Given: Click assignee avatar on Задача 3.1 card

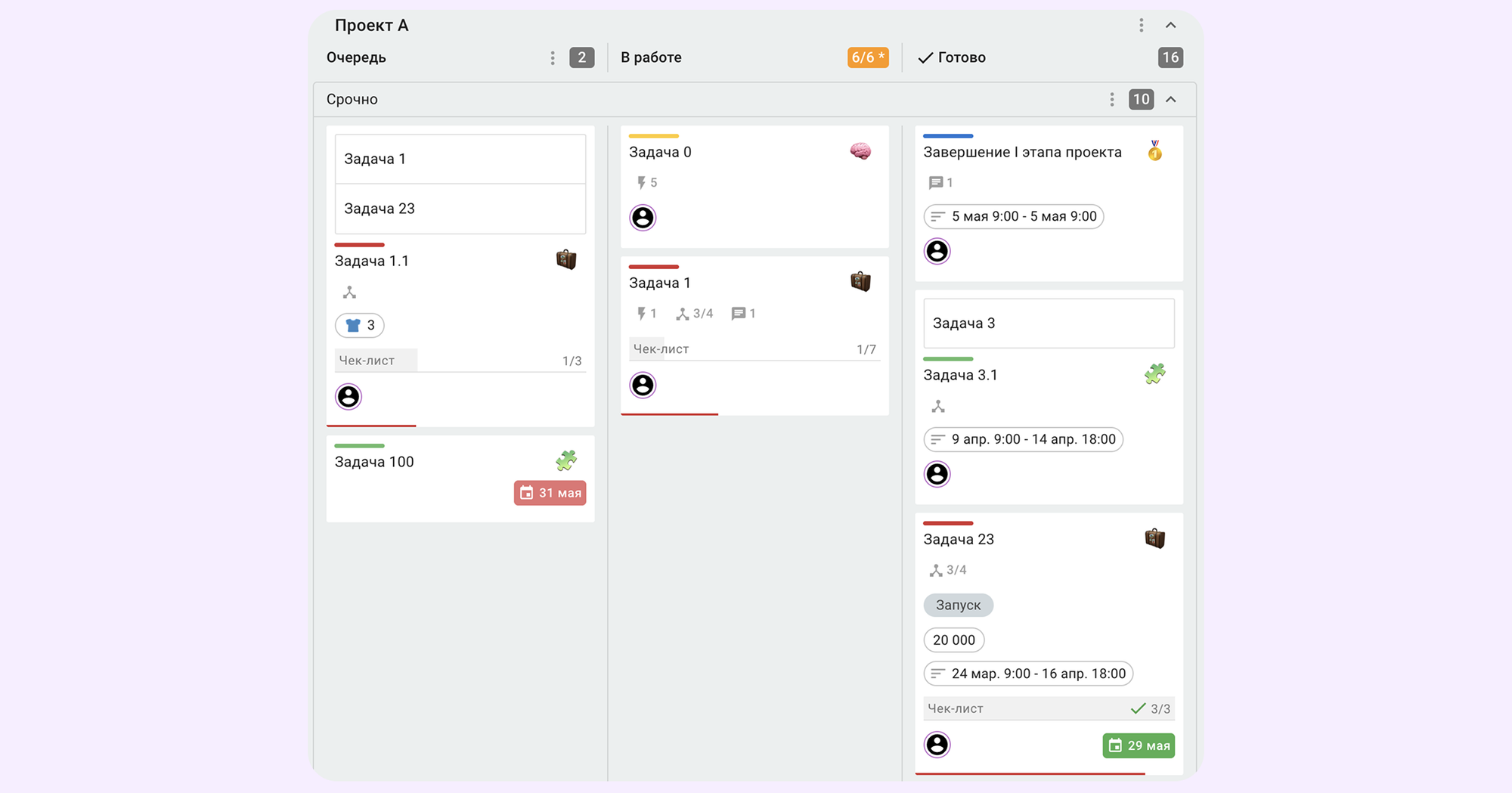Looking at the screenshot, I should pos(937,474).
